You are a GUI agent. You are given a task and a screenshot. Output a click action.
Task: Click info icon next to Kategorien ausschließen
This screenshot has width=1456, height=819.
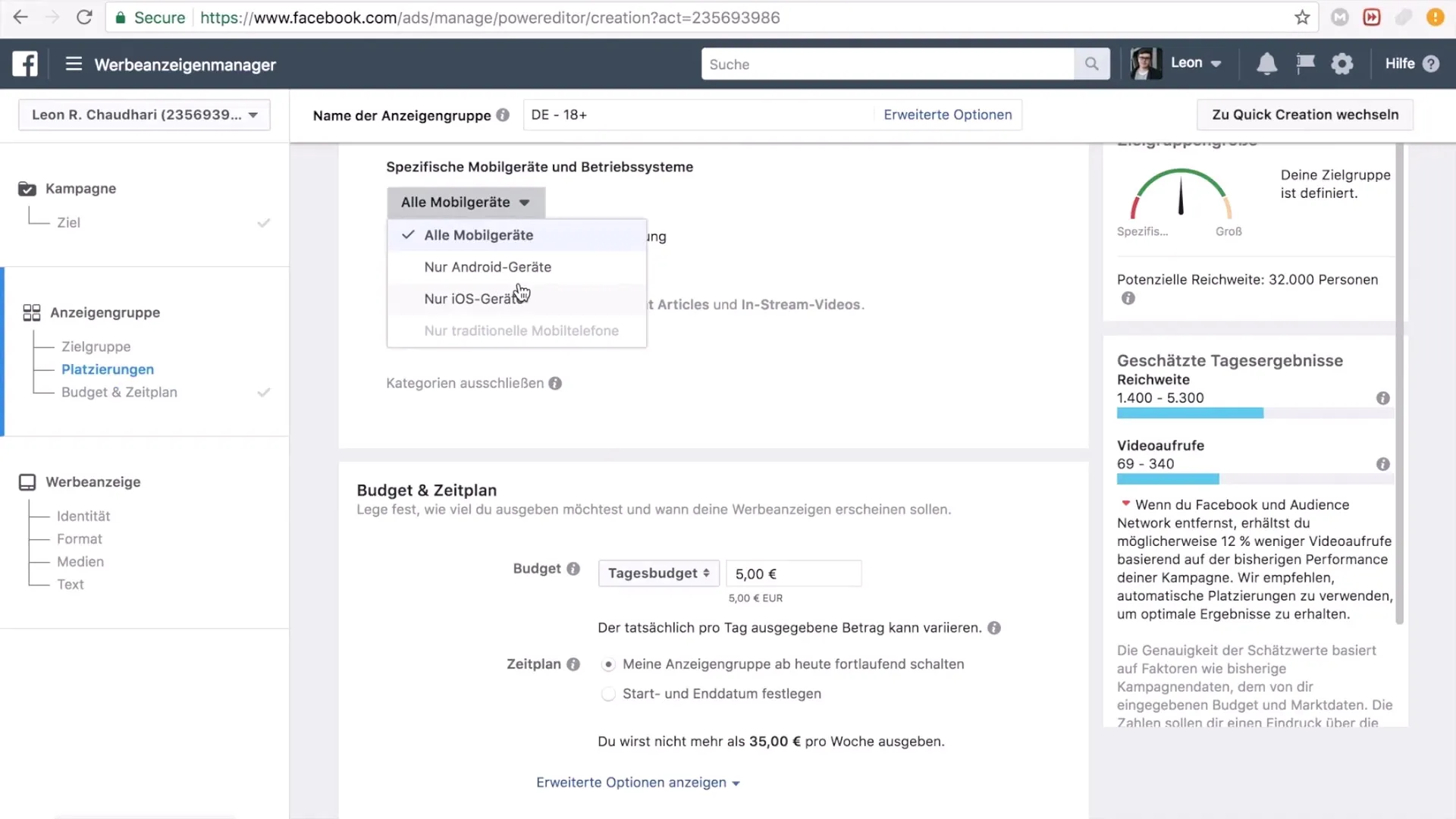coord(555,384)
